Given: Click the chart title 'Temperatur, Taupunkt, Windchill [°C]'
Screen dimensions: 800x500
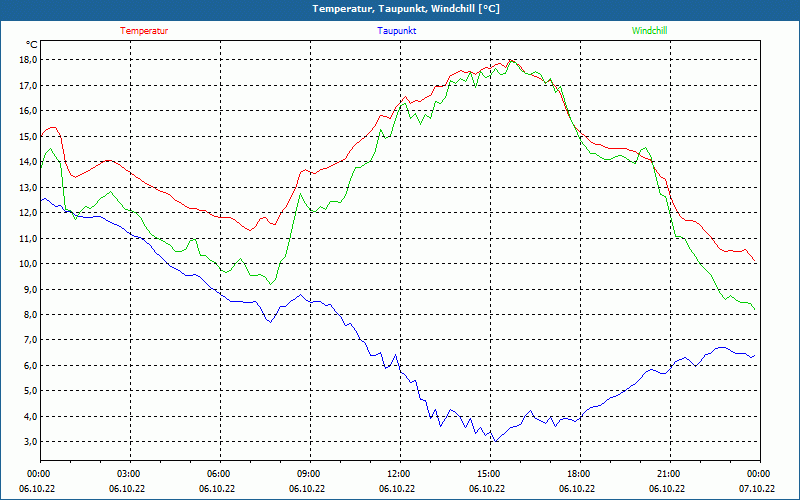Looking at the screenshot, I should [x=406, y=9].
